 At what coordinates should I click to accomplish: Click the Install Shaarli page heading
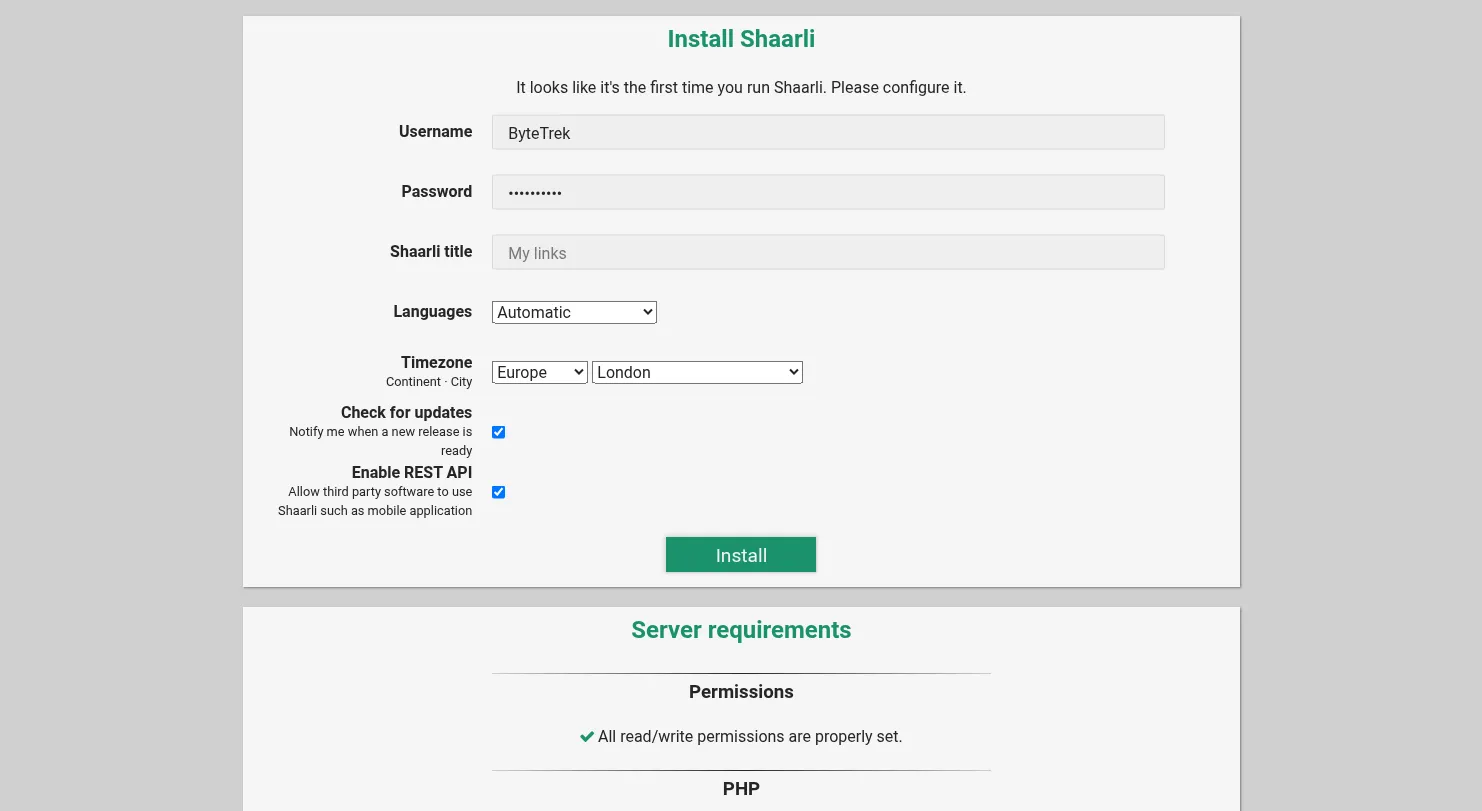tap(741, 39)
